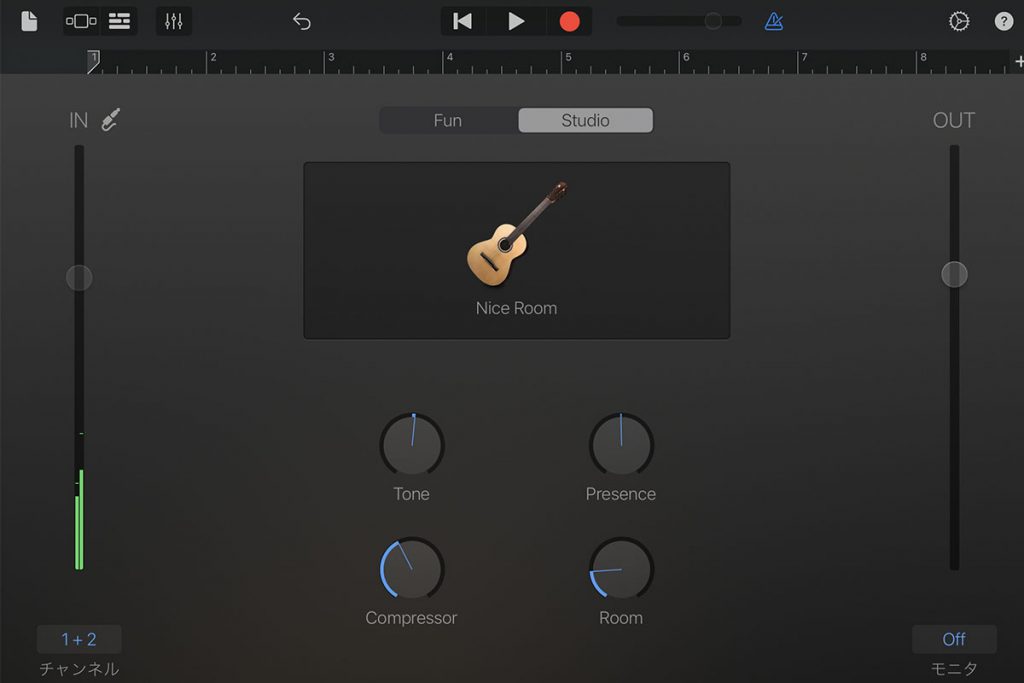Open help question mark icon
The width and height of the screenshot is (1024, 683).
[1004, 22]
